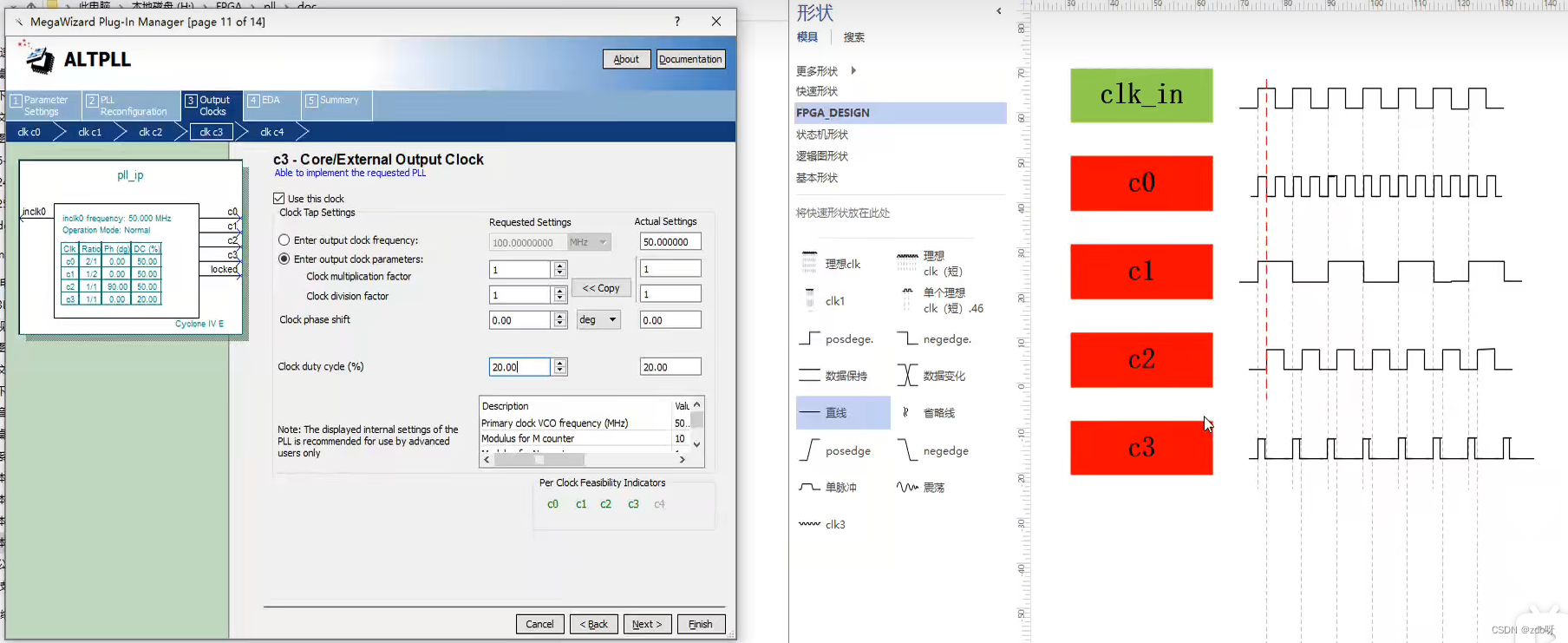
Task: Switch to the Output Clocks tab
Action: click(x=212, y=106)
